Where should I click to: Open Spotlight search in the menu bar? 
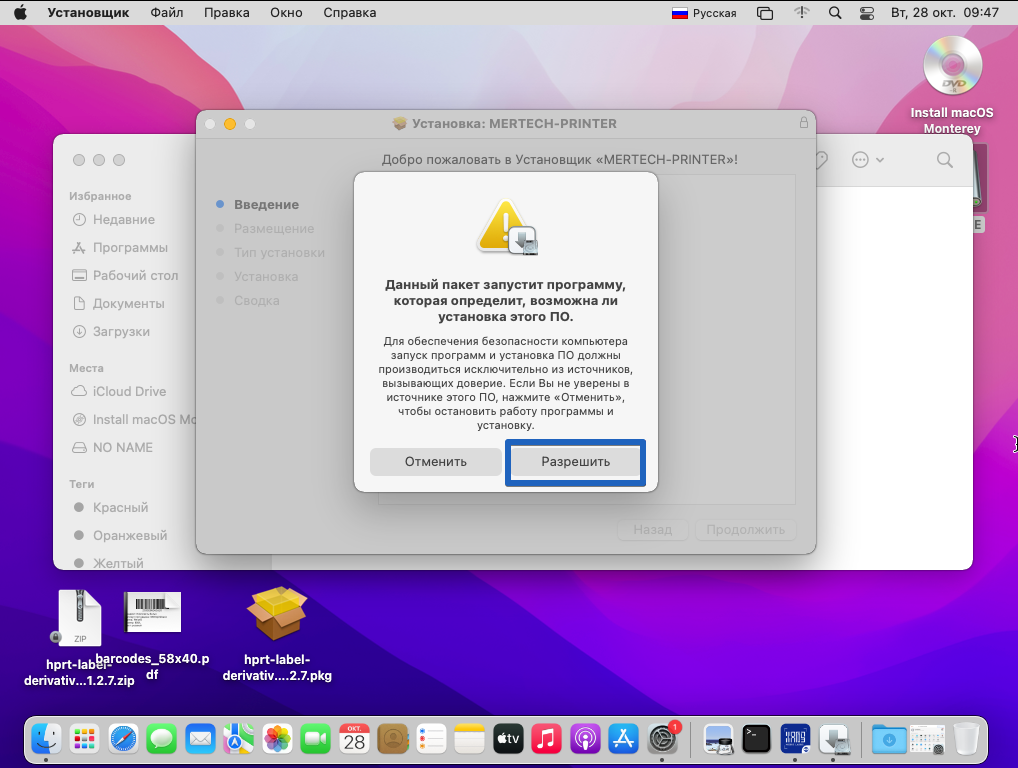click(836, 13)
